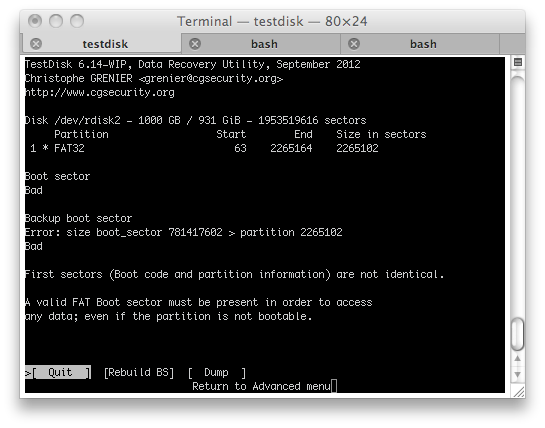This screenshot has height=428, width=545.
Task: Select the Dump option
Action: pos(217,372)
